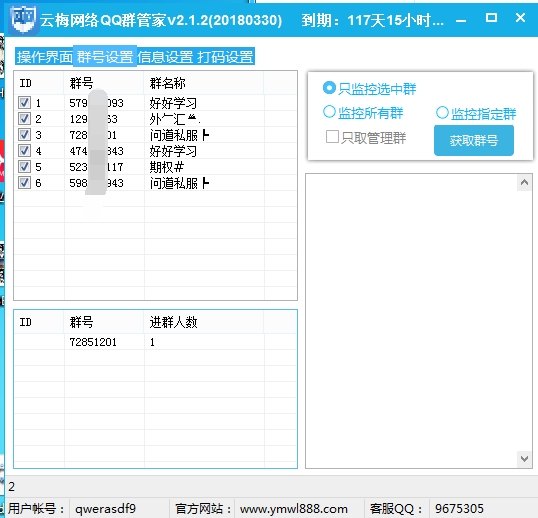The width and height of the screenshot is (538, 518).
Task: Click the 获取群号 button
Action: click(x=473, y=140)
